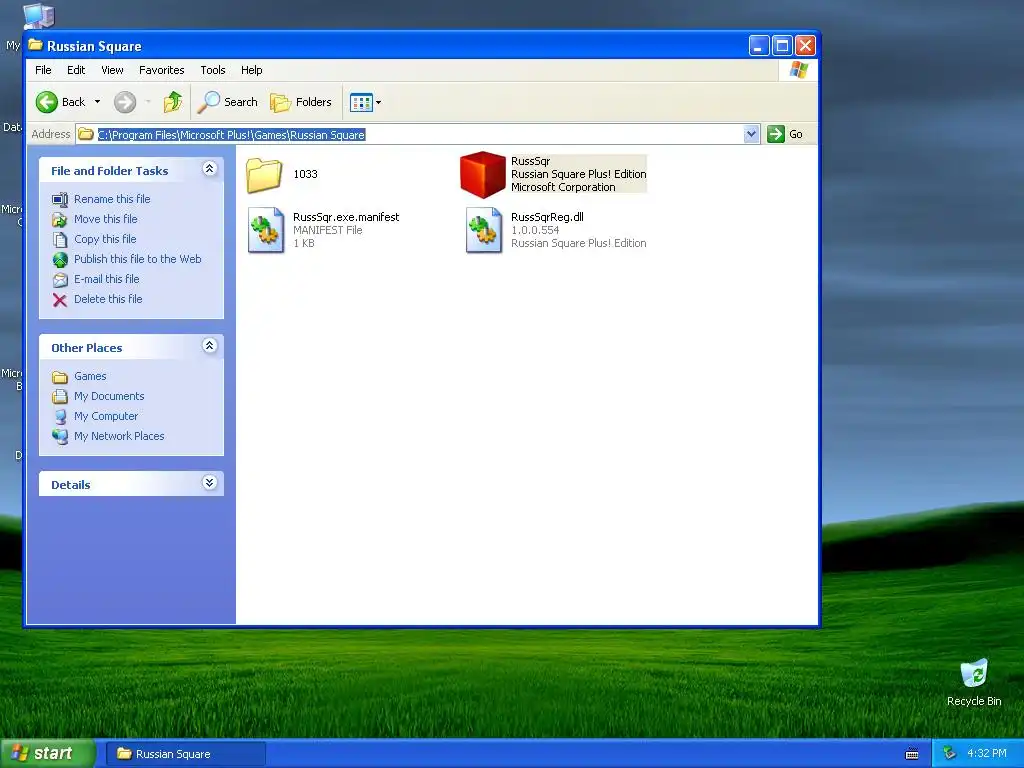The image size is (1024, 768).
Task: Collapse the Other Places panel
Action: point(209,346)
